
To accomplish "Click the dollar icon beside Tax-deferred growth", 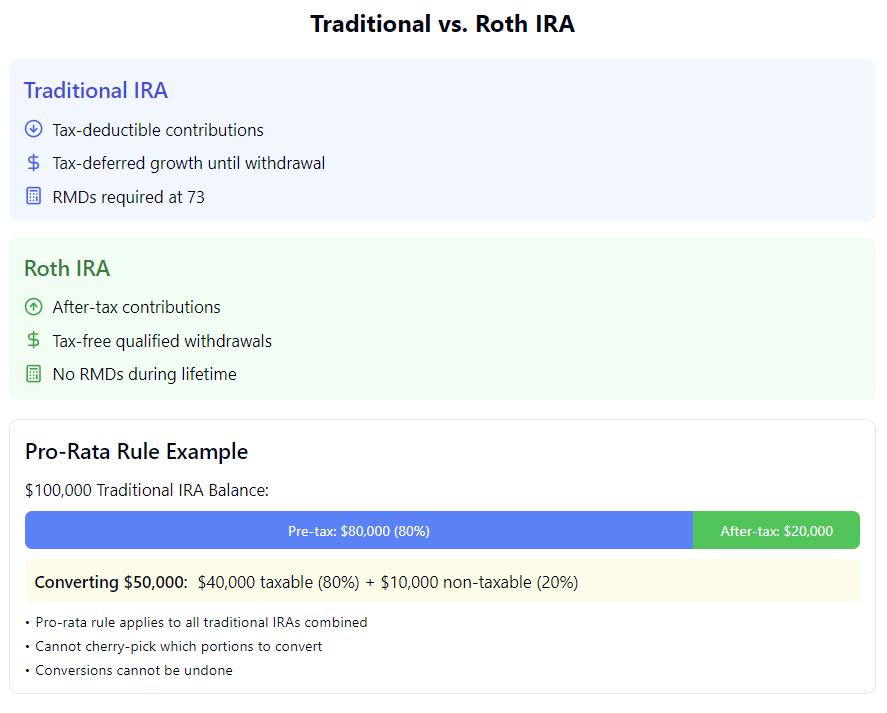I will coord(33,163).
